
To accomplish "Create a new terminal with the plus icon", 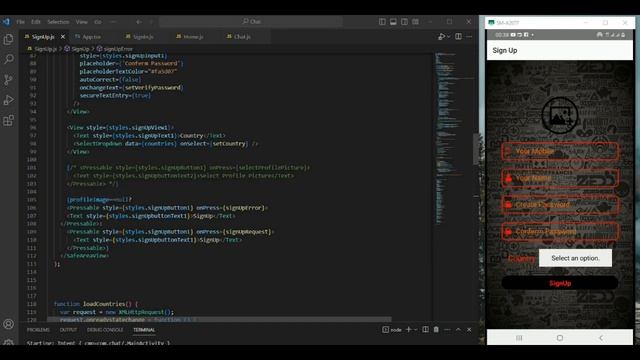I will pyautogui.click(x=409, y=330).
